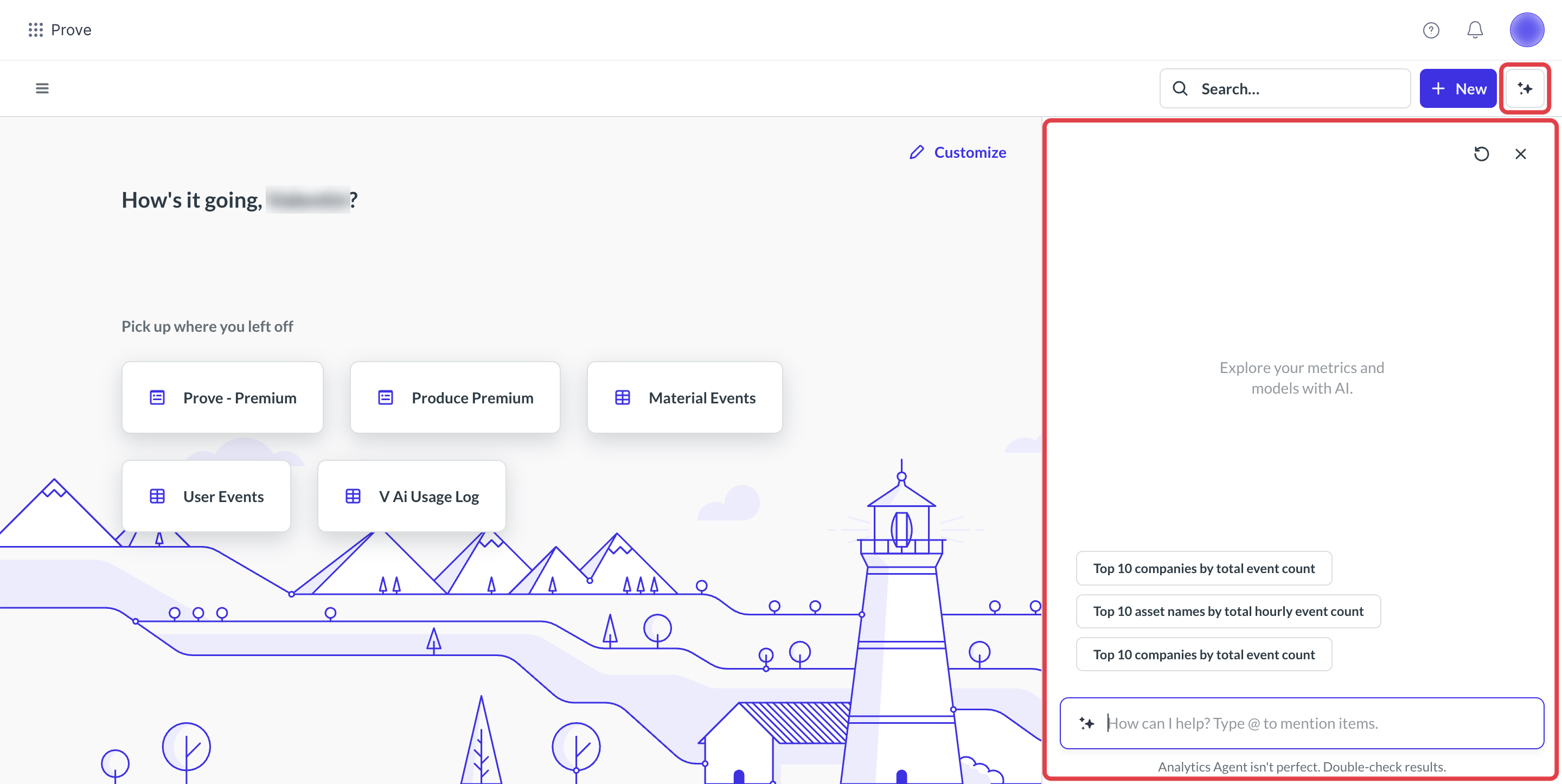Open the apps grid icon beside Prove
1562x784 pixels.
pyautogui.click(x=36, y=30)
